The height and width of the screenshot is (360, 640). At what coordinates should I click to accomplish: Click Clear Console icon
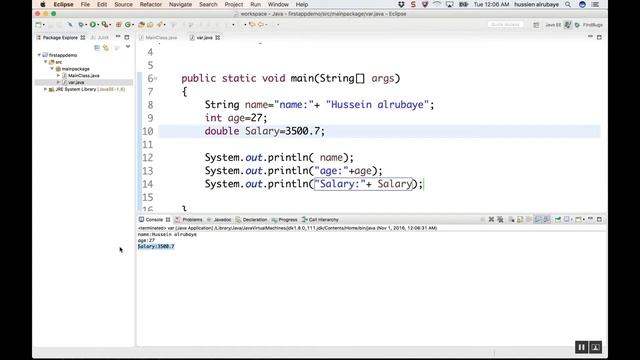point(511,220)
